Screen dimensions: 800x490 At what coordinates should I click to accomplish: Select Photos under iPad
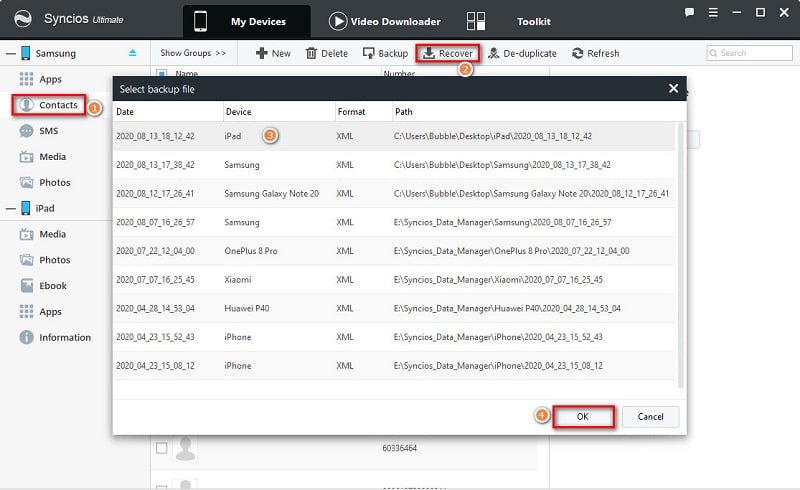coord(45,260)
